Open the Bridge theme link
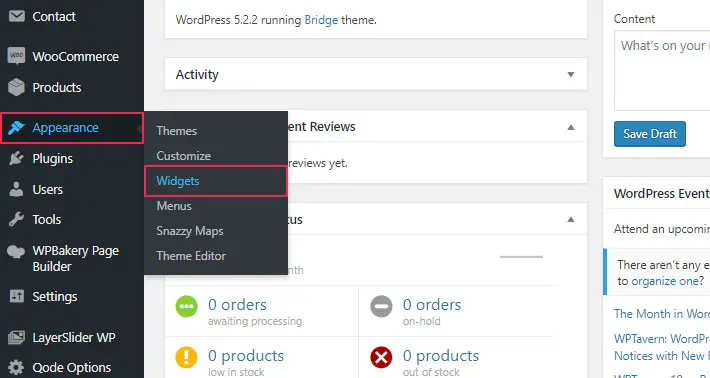 click(x=321, y=20)
